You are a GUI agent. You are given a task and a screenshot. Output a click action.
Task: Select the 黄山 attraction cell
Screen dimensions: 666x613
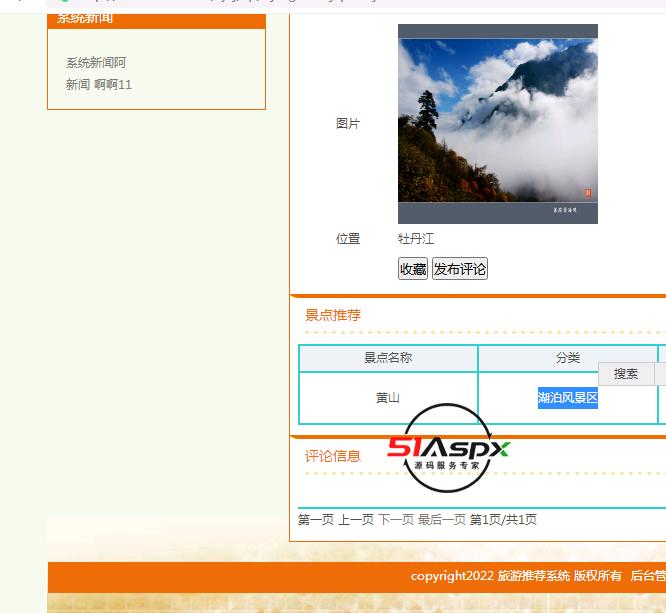coord(388,398)
